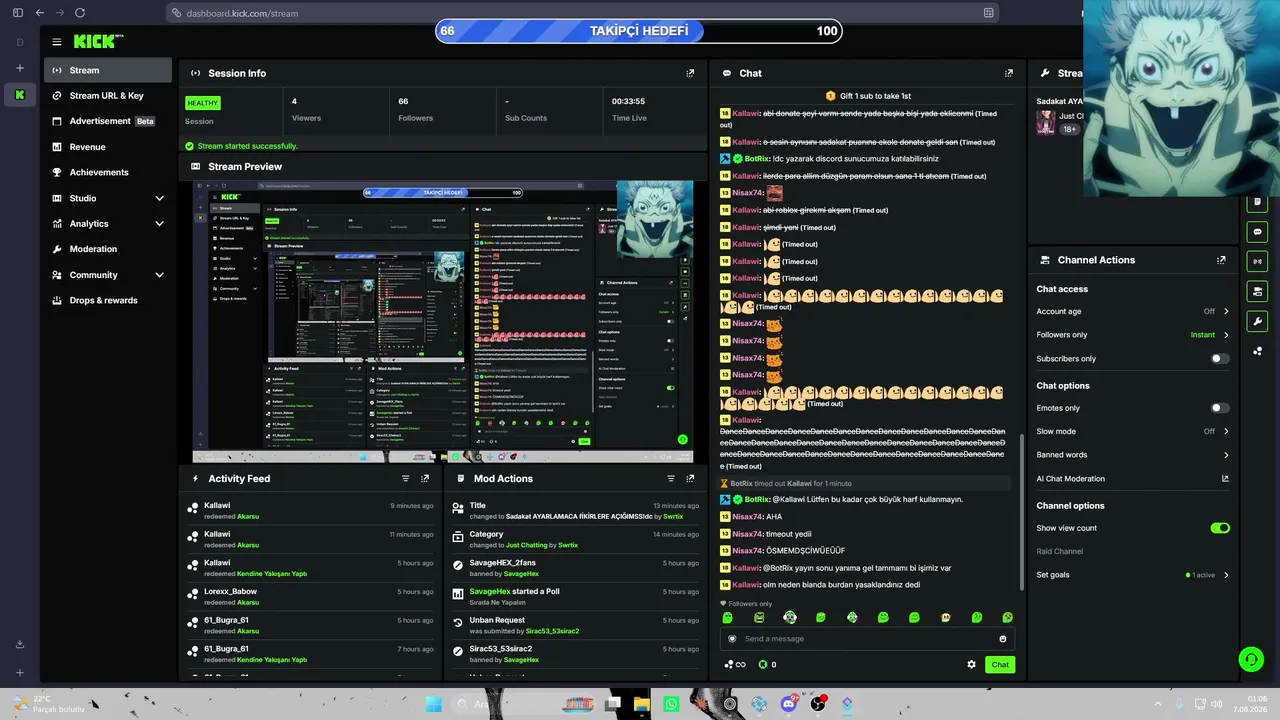Go back in the browser
Viewport: 1280px width, 720px height.
[x=39, y=13]
